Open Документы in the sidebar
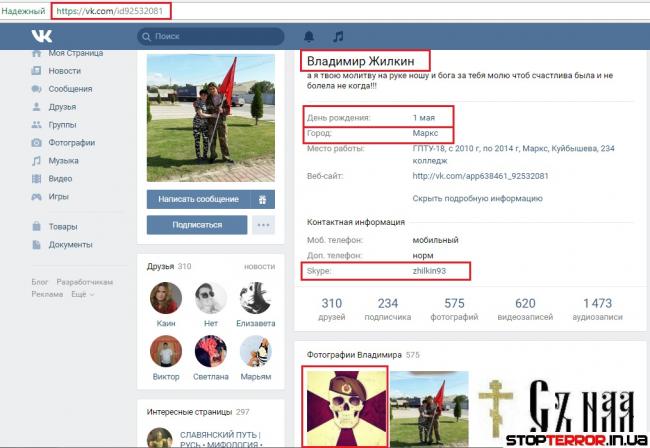This screenshot has height=448, width=650. click(70, 245)
